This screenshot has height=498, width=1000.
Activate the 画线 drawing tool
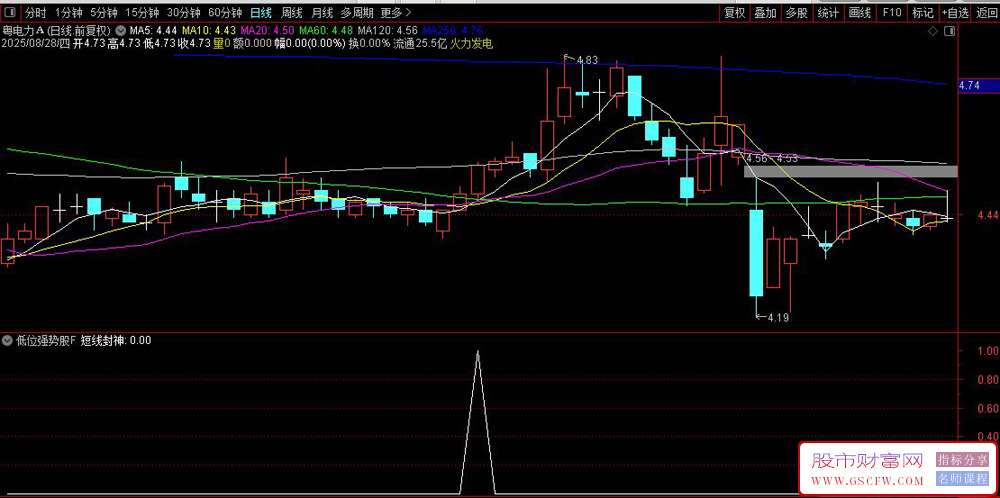tap(860, 12)
